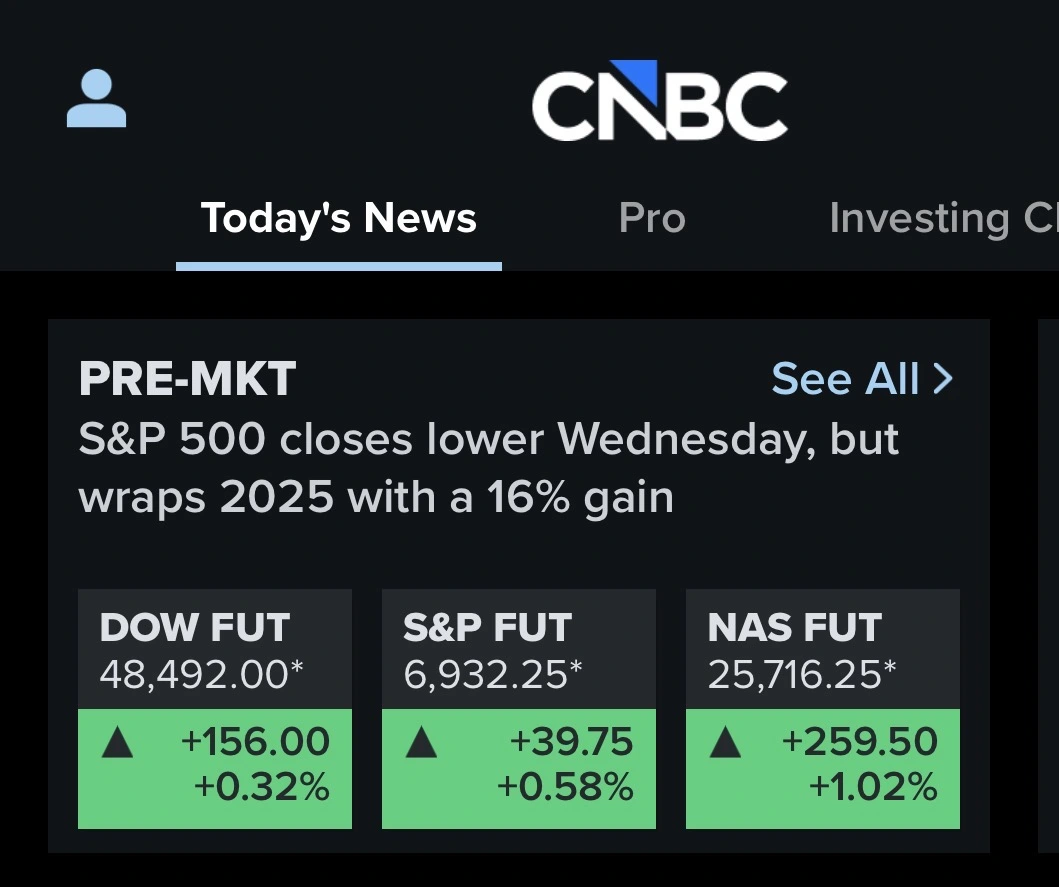Tap the green +156.00 Dow change box

215,767
